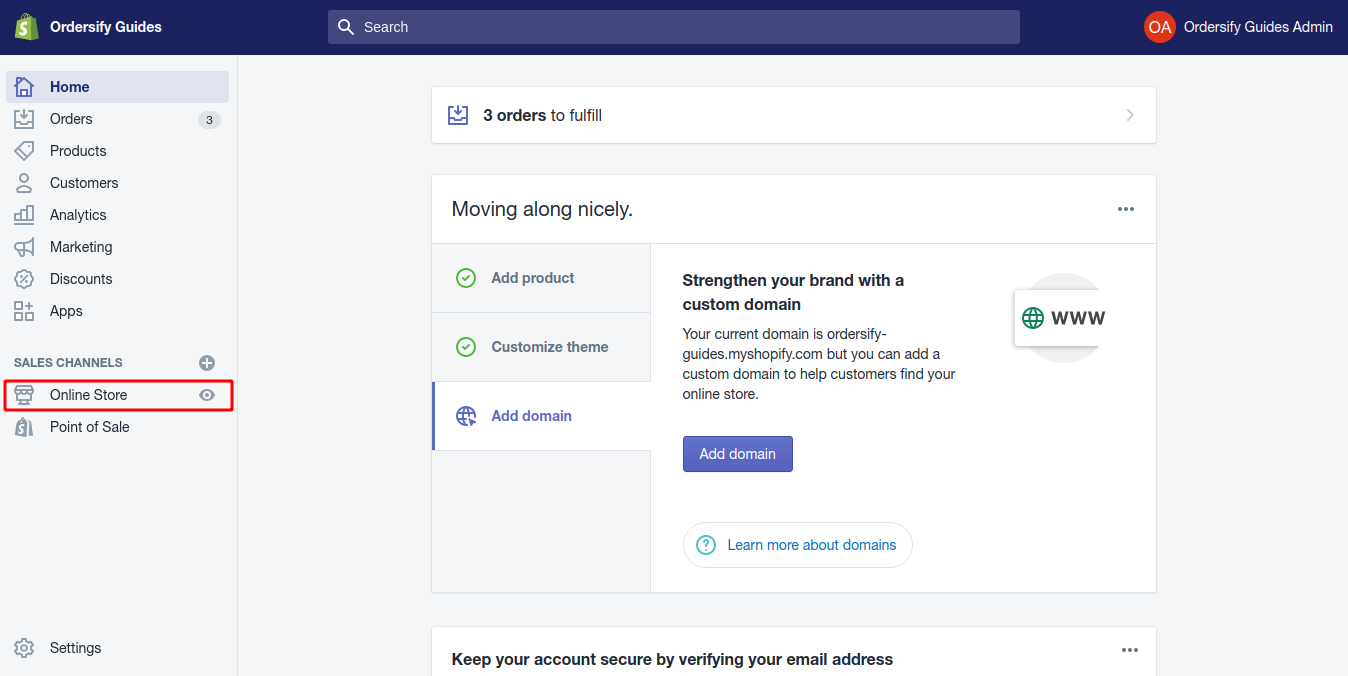View online store via eye icon
1348x676 pixels.
pos(207,395)
